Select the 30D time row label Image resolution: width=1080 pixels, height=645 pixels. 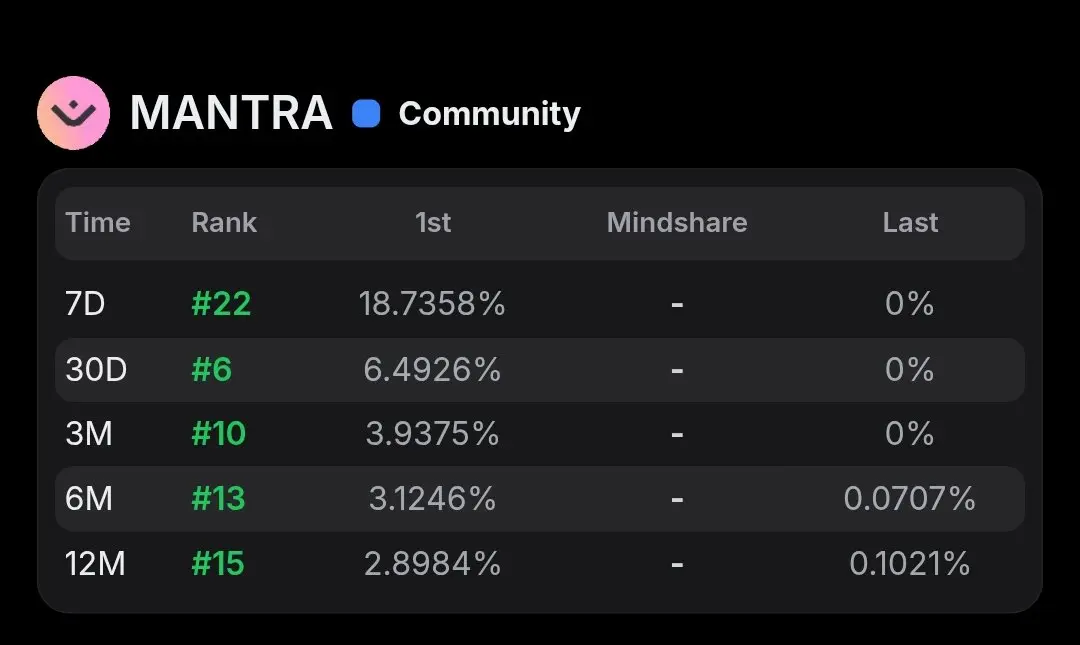(96, 369)
